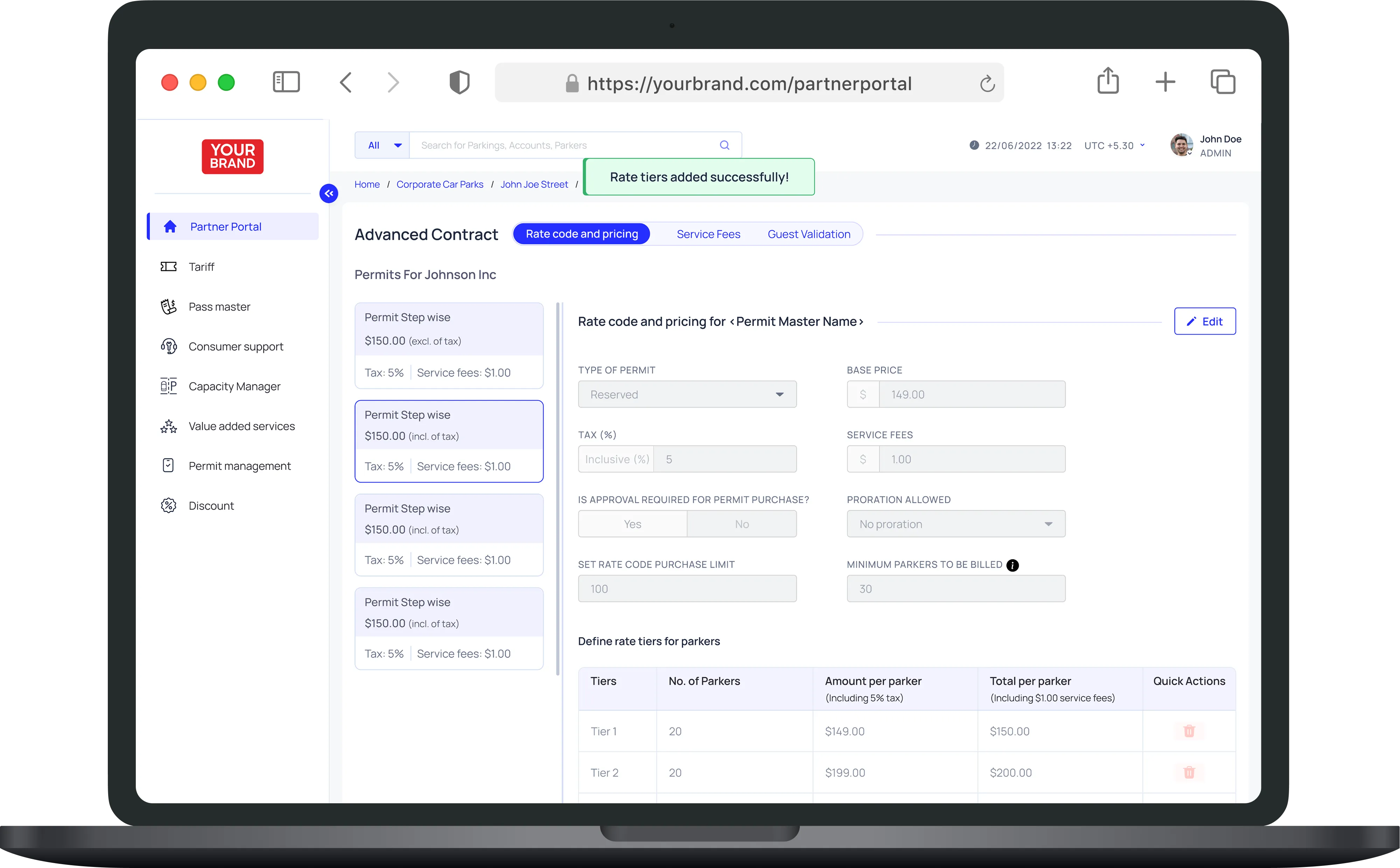Screen dimensions: 1400x868
Task: Collapse sidebar with double-chevron button
Action: tap(328, 193)
